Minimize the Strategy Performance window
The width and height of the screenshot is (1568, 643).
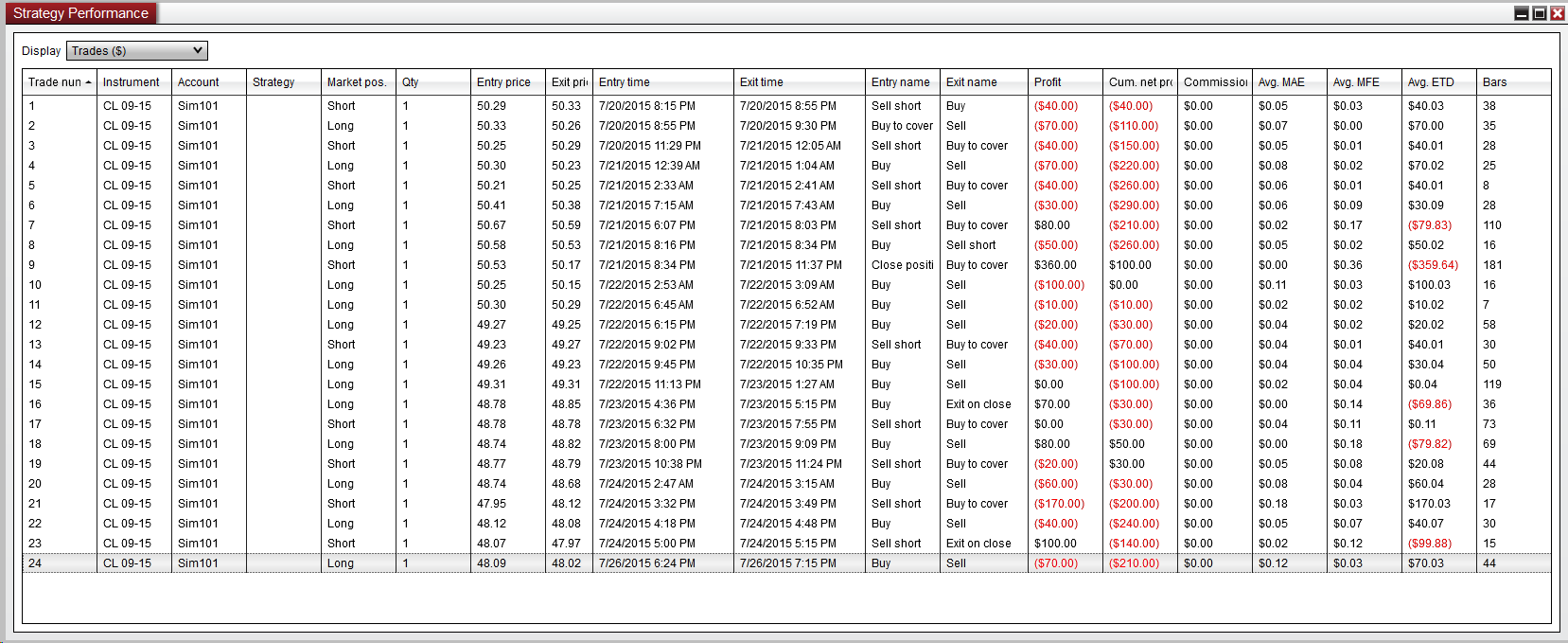1522,13
